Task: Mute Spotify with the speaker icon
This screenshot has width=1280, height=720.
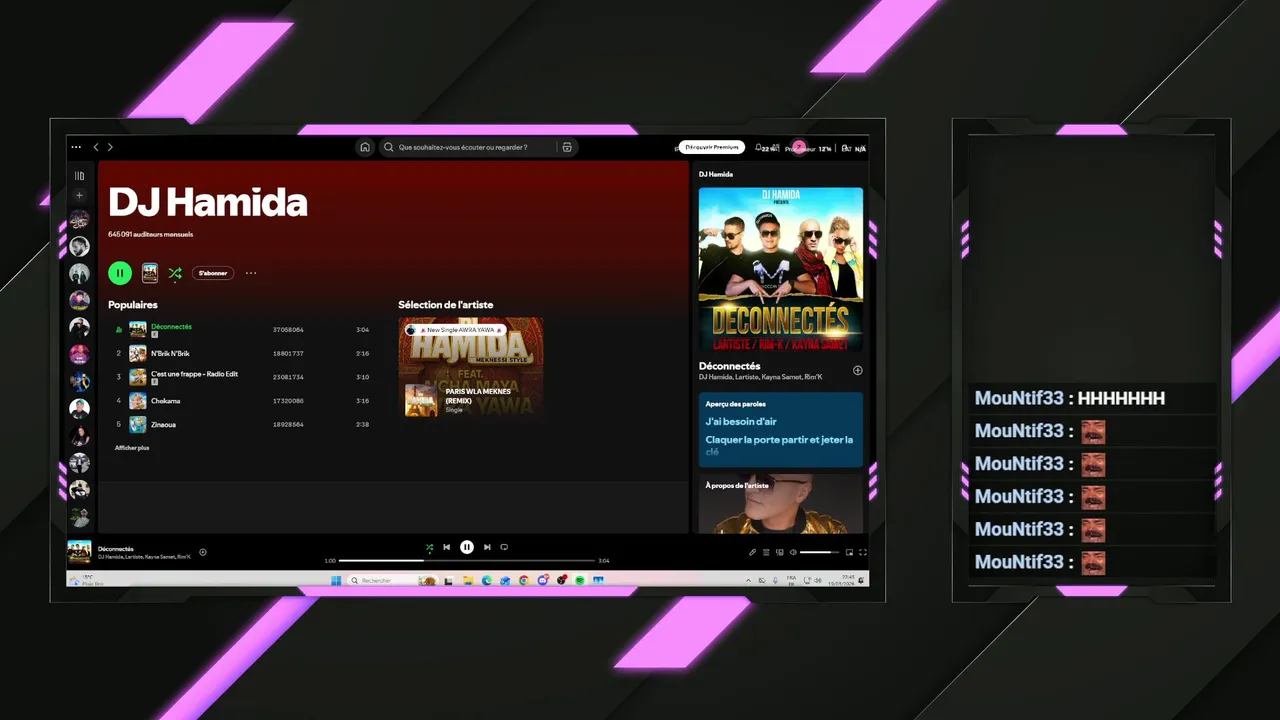Action: [793, 552]
